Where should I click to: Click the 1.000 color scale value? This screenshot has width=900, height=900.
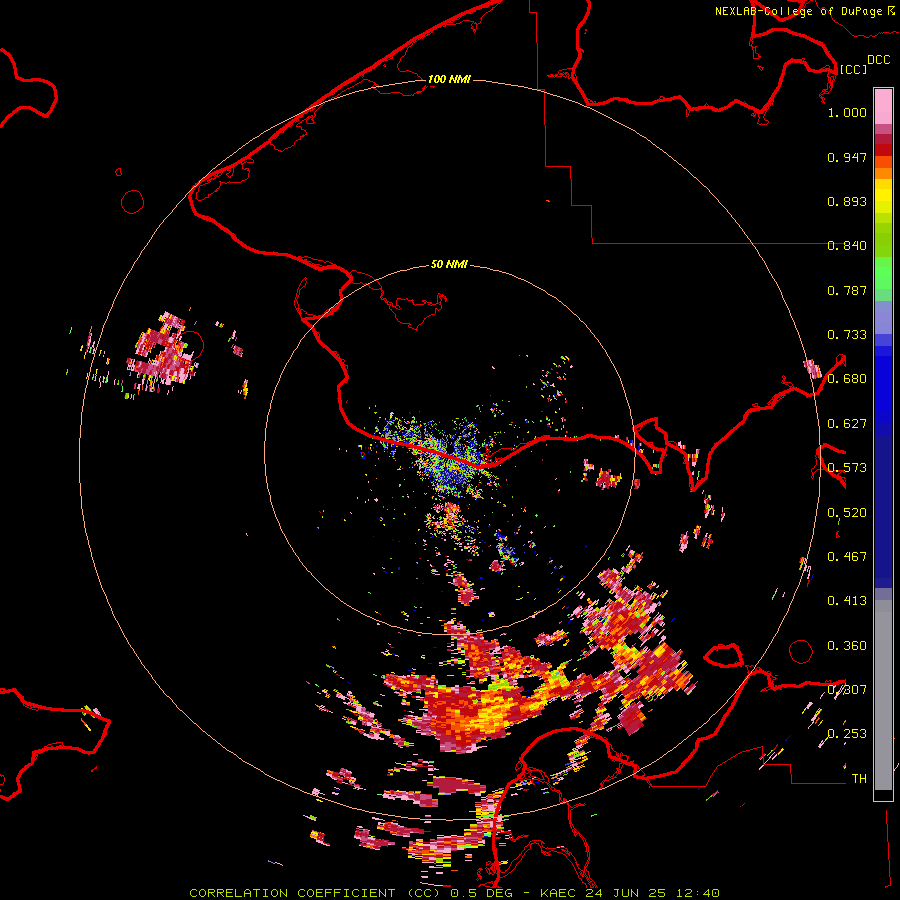point(847,112)
